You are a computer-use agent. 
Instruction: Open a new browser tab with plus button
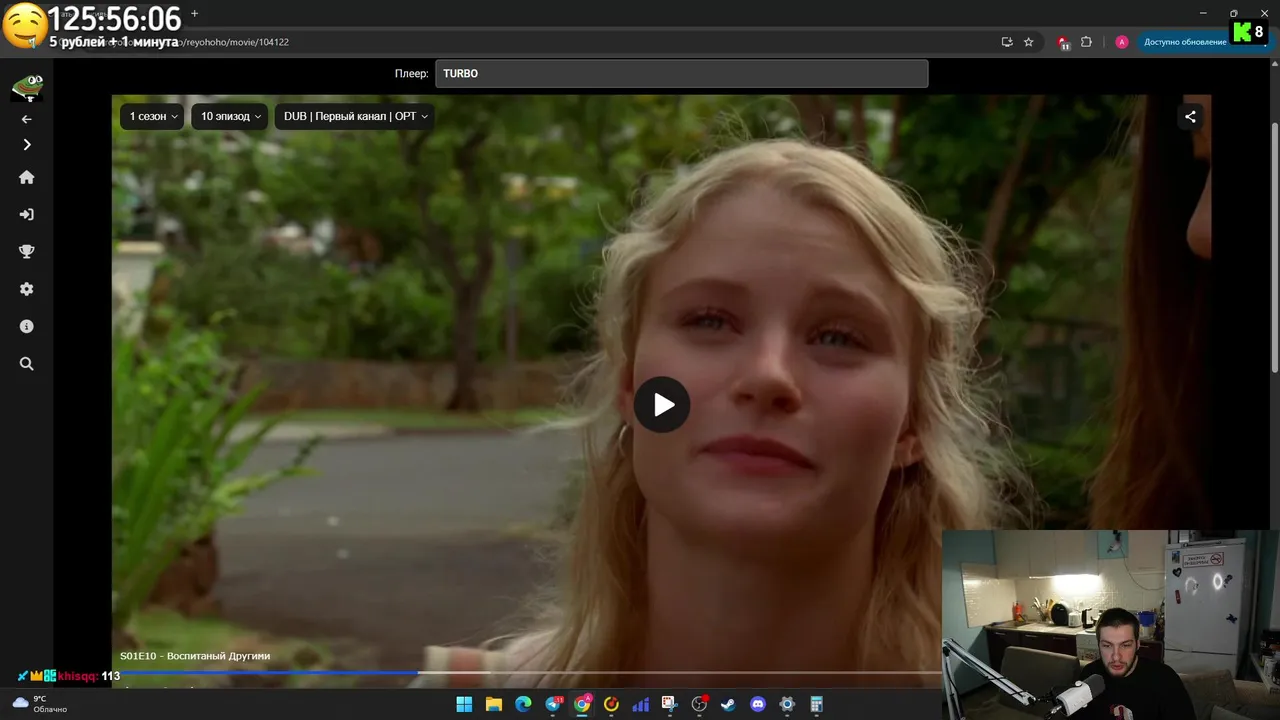pyautogui.click(x=195, y=14)
